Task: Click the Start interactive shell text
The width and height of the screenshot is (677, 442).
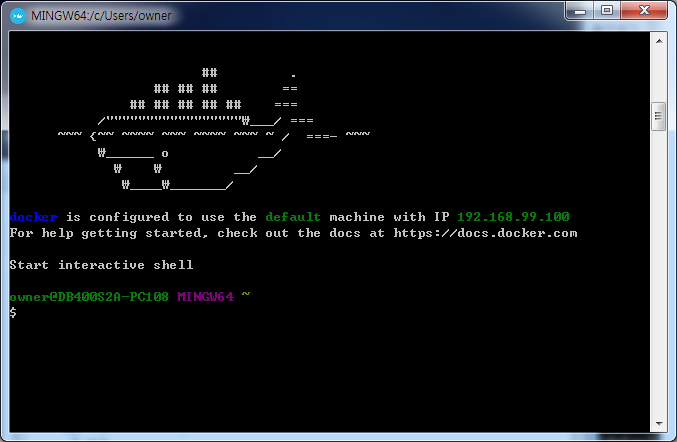Action: pos(101,265)
